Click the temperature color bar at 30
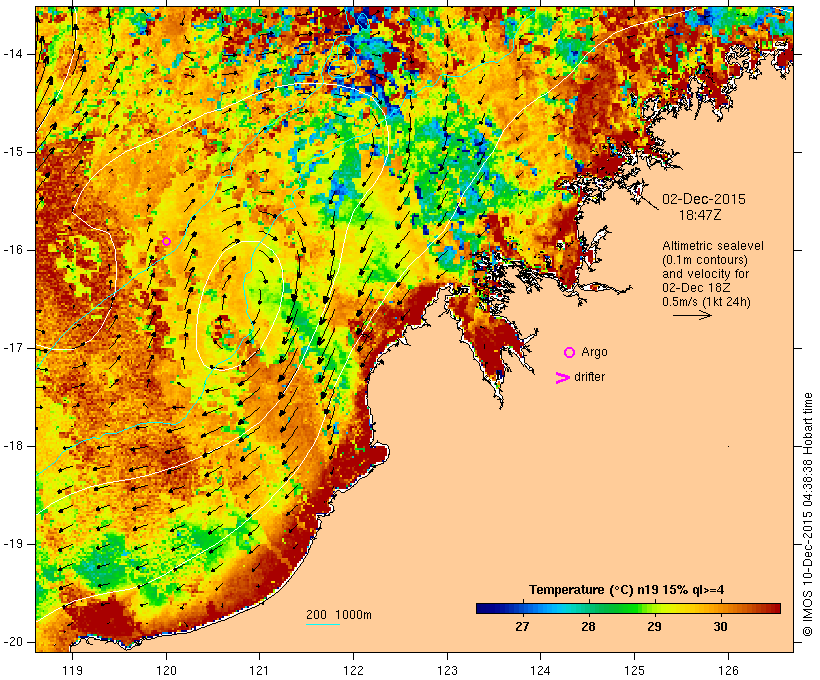820x680 pixels. pyautogui.click(x=720, y=608)
